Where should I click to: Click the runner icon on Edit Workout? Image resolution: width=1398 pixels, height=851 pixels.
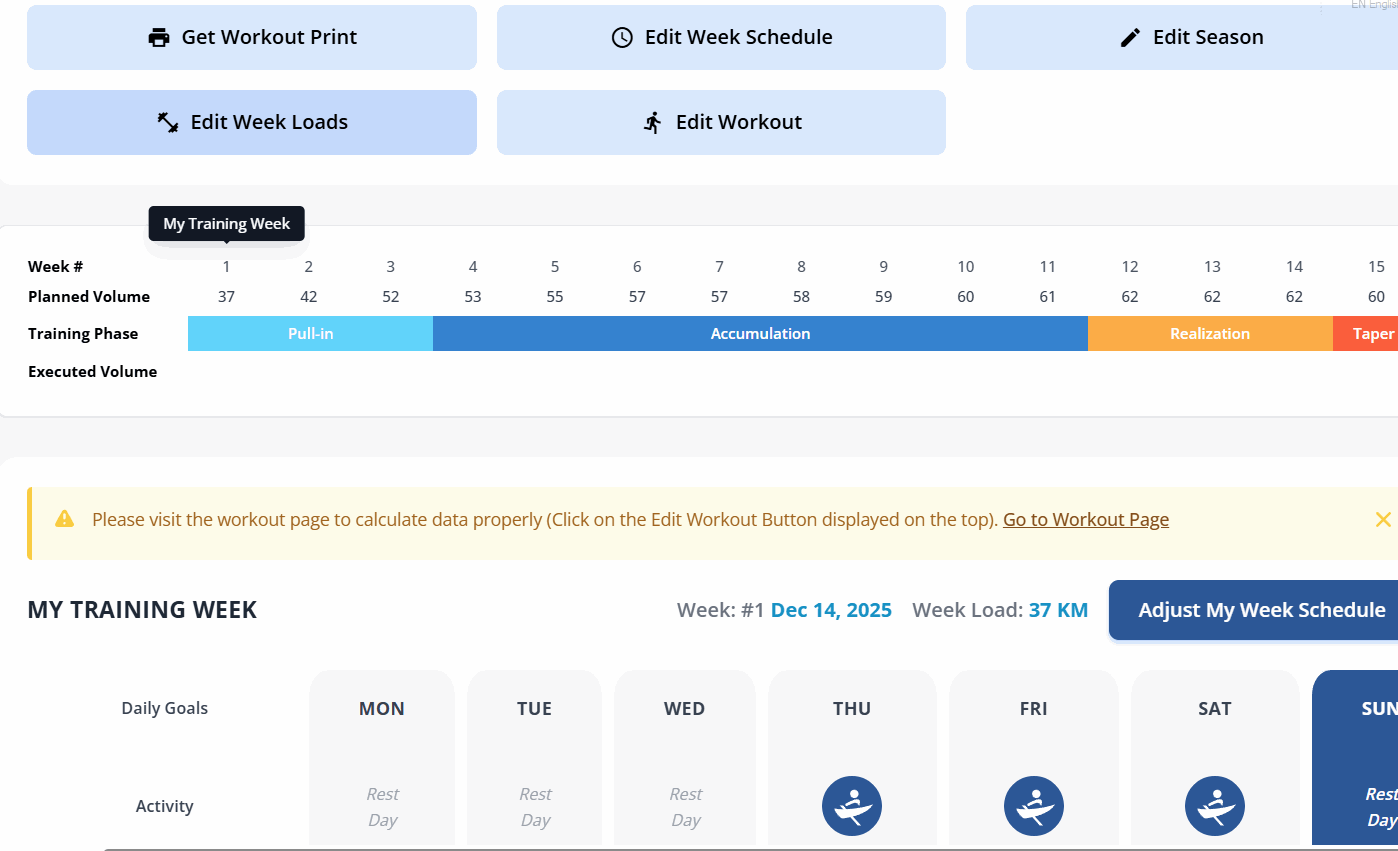pos(653,123)
